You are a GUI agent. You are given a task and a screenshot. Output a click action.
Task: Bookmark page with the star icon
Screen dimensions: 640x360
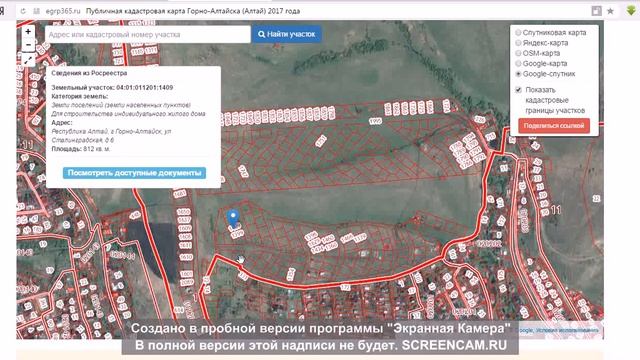[610, 11]
